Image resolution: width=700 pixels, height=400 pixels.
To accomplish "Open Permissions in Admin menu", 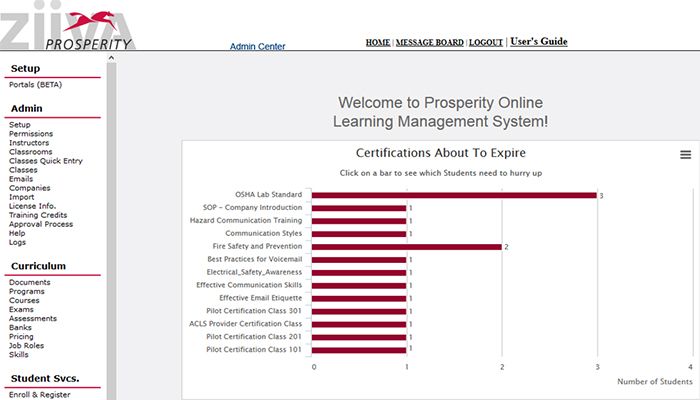I will tap(31, 133).
